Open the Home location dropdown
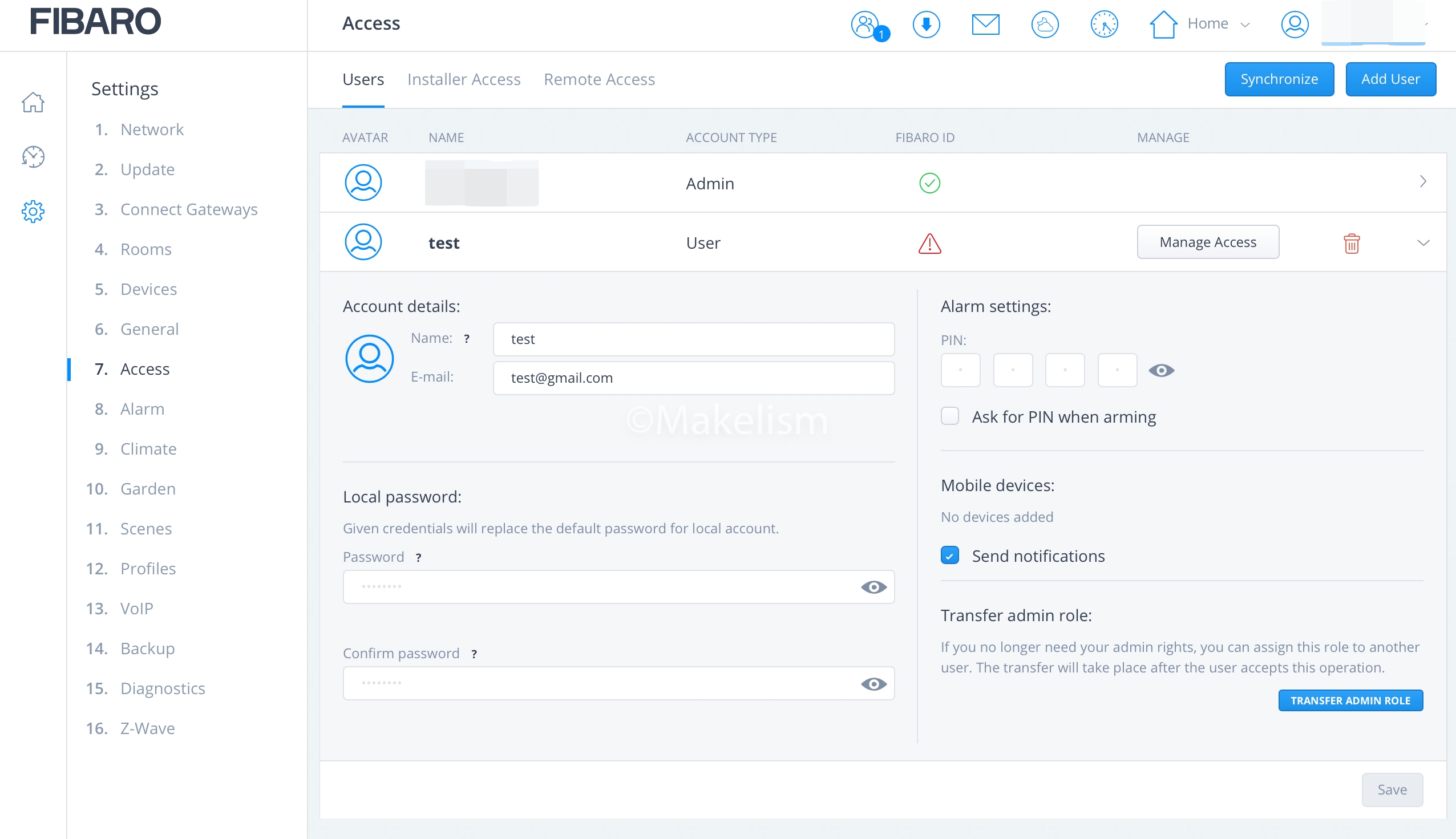Viewport: 1456px width, 839px height. [1216, 24]
